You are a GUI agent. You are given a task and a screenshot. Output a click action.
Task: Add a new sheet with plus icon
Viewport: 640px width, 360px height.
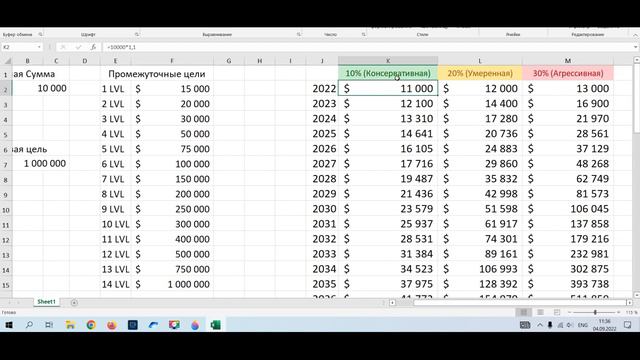click(74, 302)
